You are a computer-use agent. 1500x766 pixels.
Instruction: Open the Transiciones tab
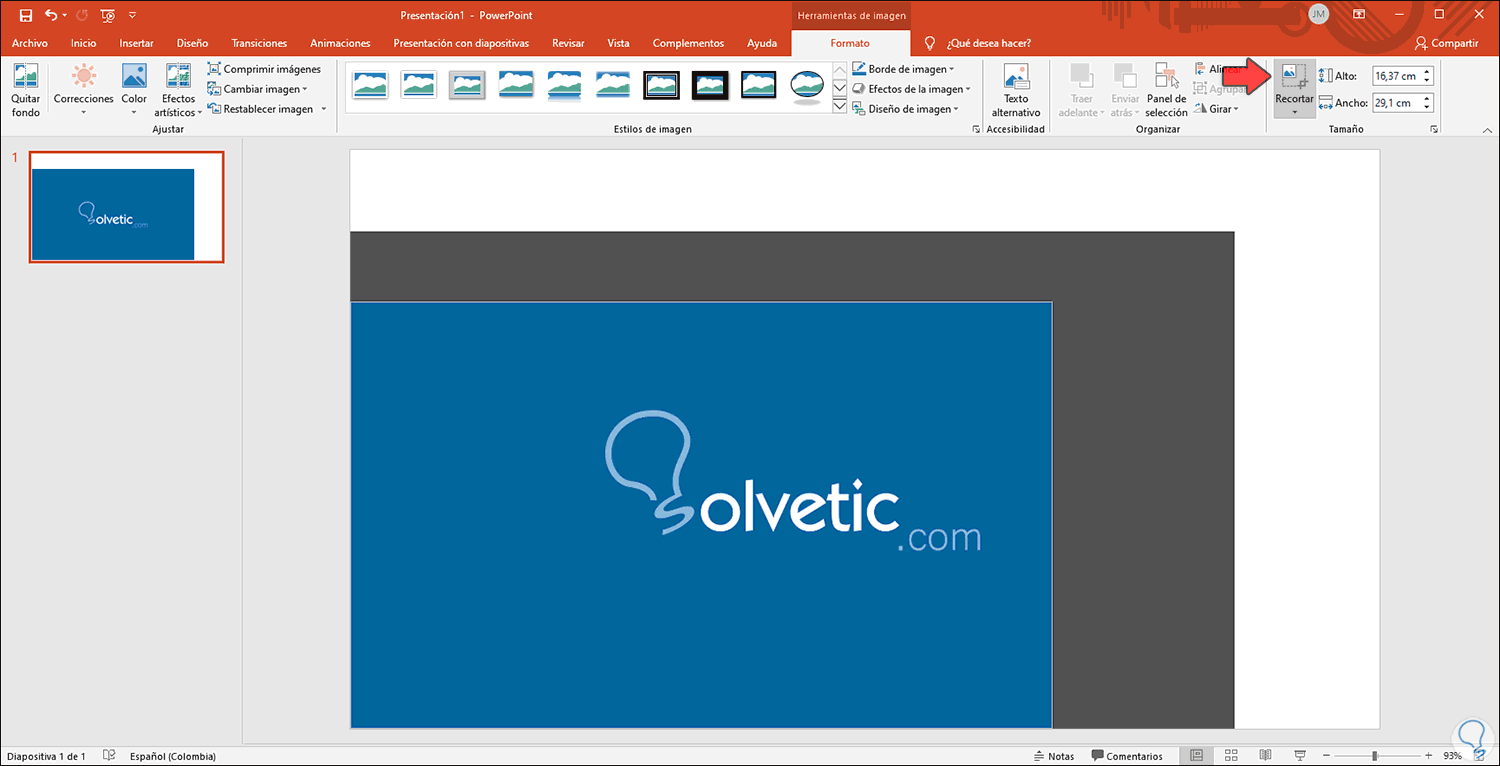(259, 43)
